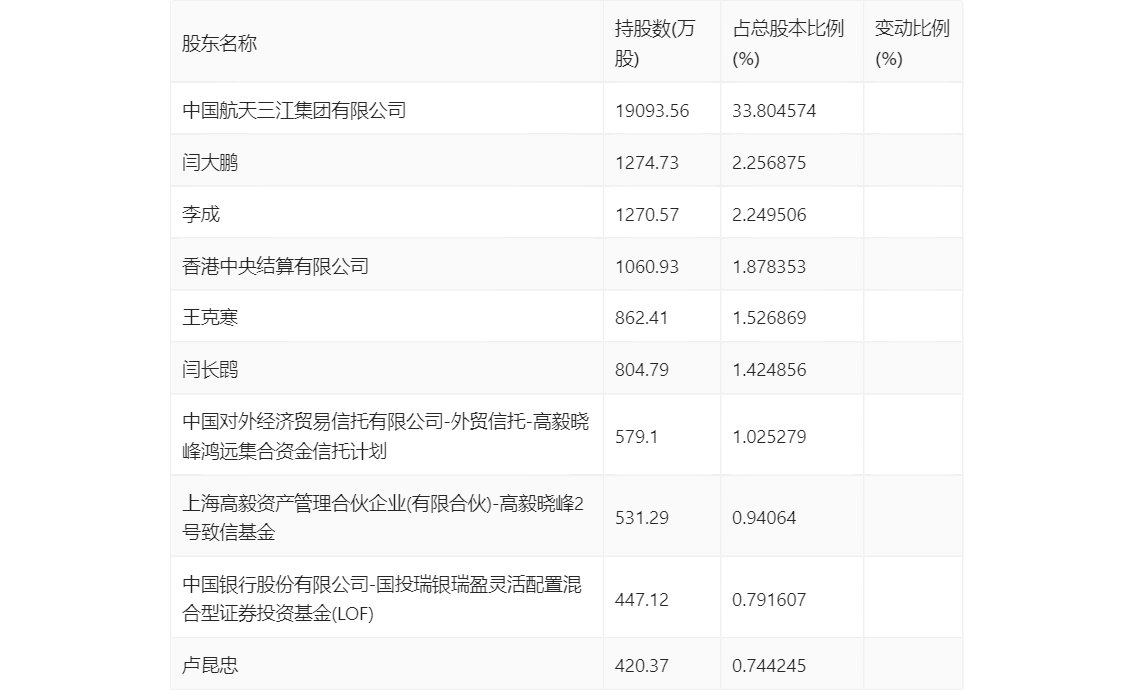This screenshot has height=690, width=1134.
Task: Click shareholder name 闫长鹍
Action: (x=210, y=370)
